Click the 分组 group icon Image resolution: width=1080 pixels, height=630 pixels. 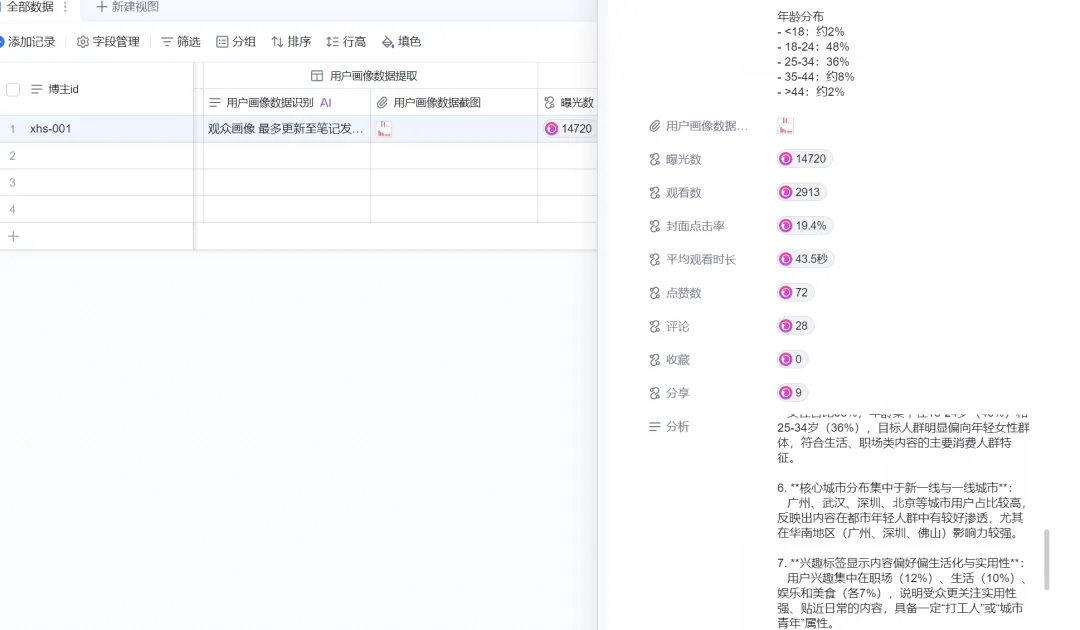coord(223,42)
